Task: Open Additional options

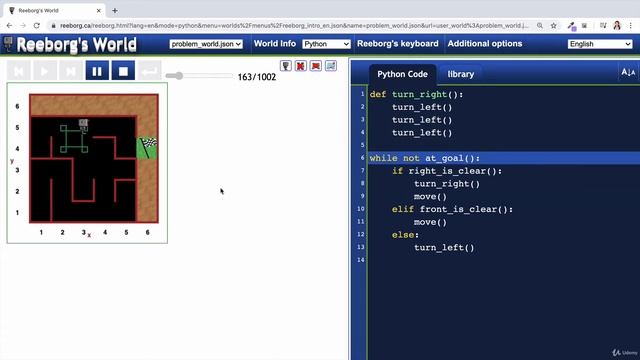Action: pyautogui.click(x=484, y=44)
